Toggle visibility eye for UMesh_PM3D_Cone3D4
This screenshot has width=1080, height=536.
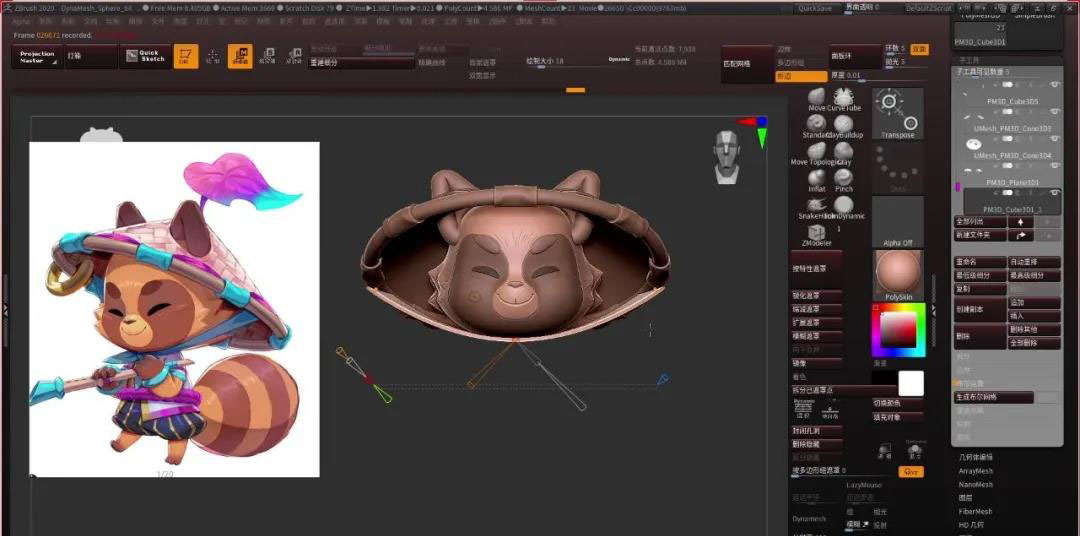[1055, 138]
